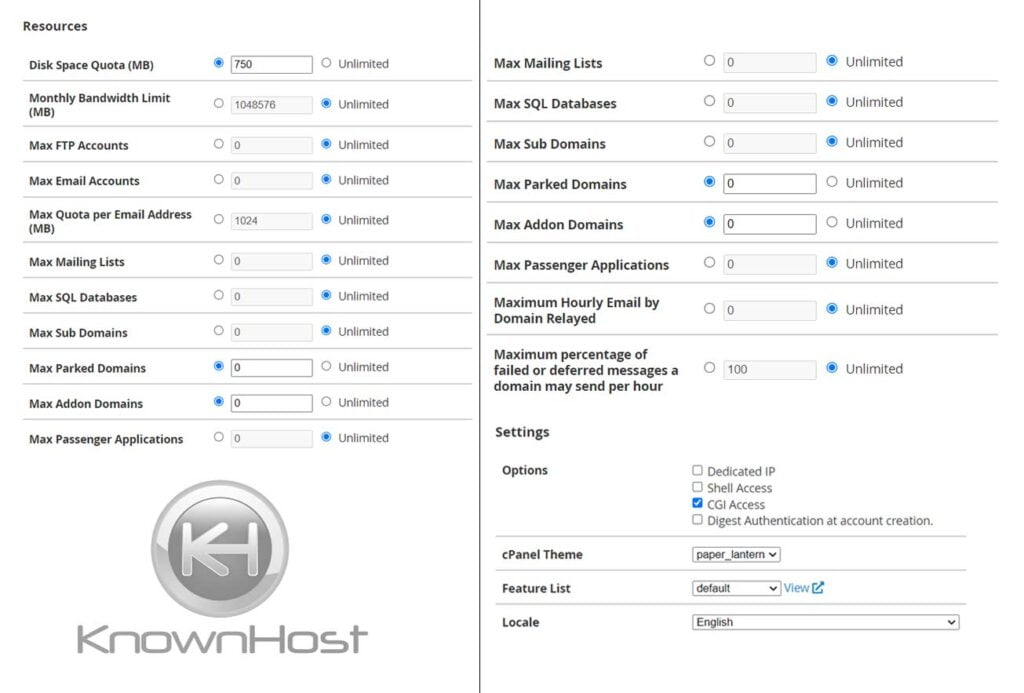Open the Locale English dropdown
The image size is (1024, 693).
pos(825,622)
